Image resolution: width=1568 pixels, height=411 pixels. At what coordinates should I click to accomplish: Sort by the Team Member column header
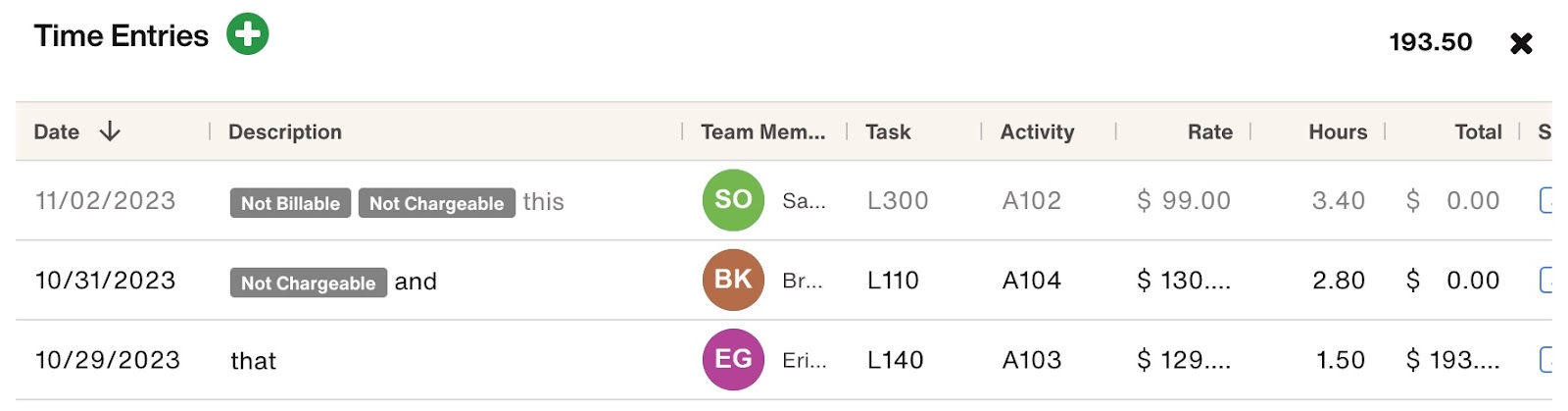point(762,131)
